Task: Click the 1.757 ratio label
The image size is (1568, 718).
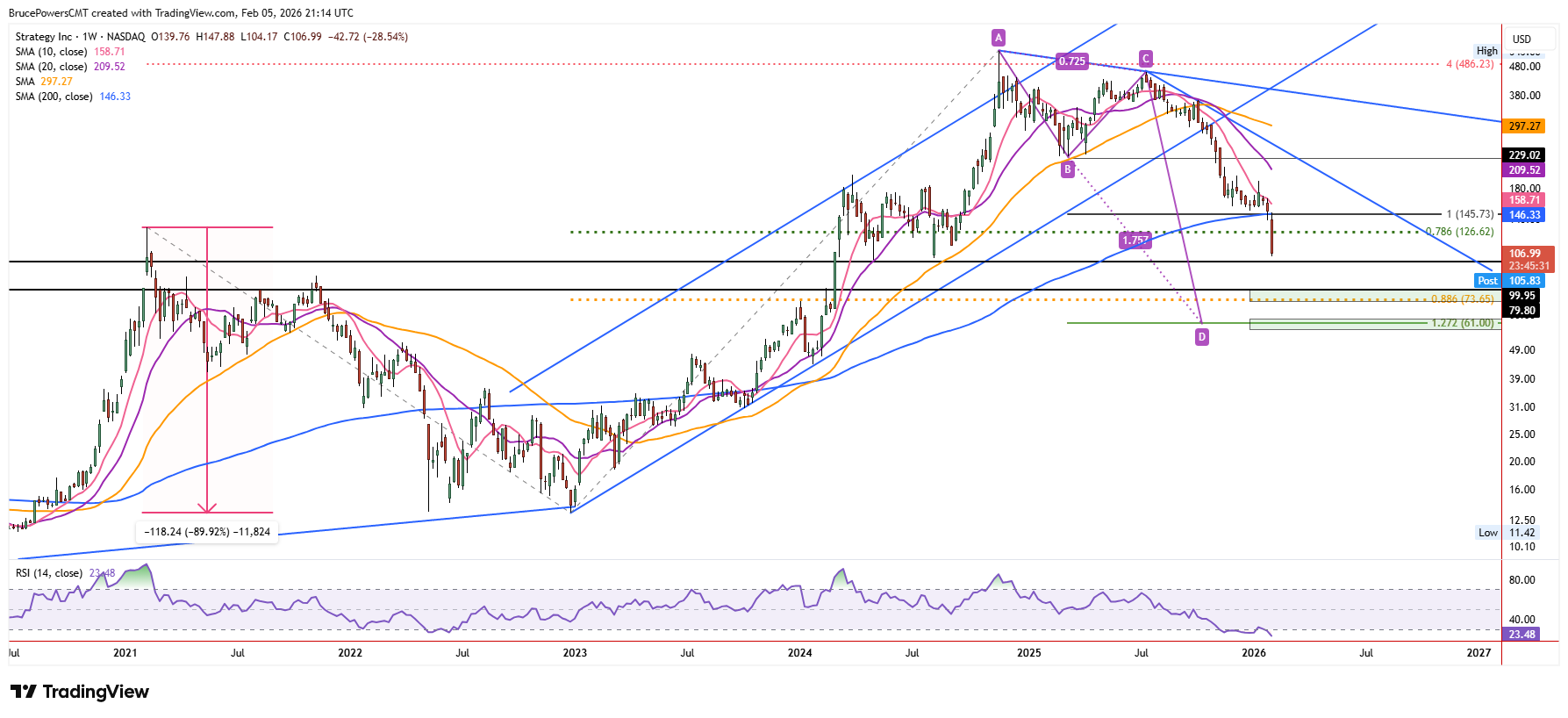Action: (1135, 240)
